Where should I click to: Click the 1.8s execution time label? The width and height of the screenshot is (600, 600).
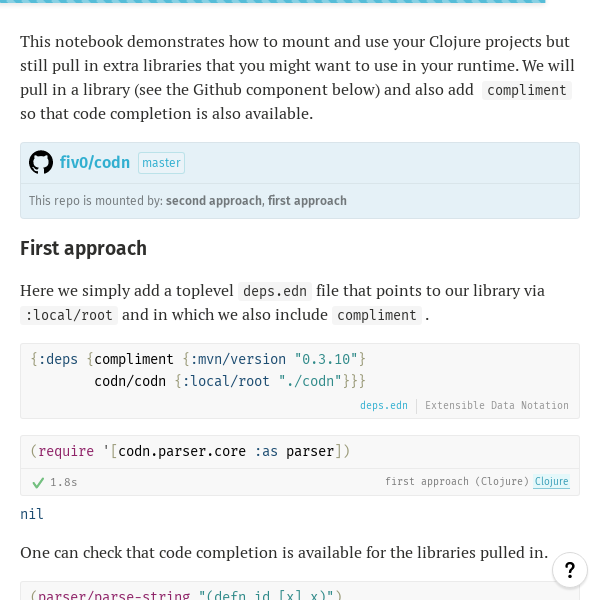click(x=64, y=482)
